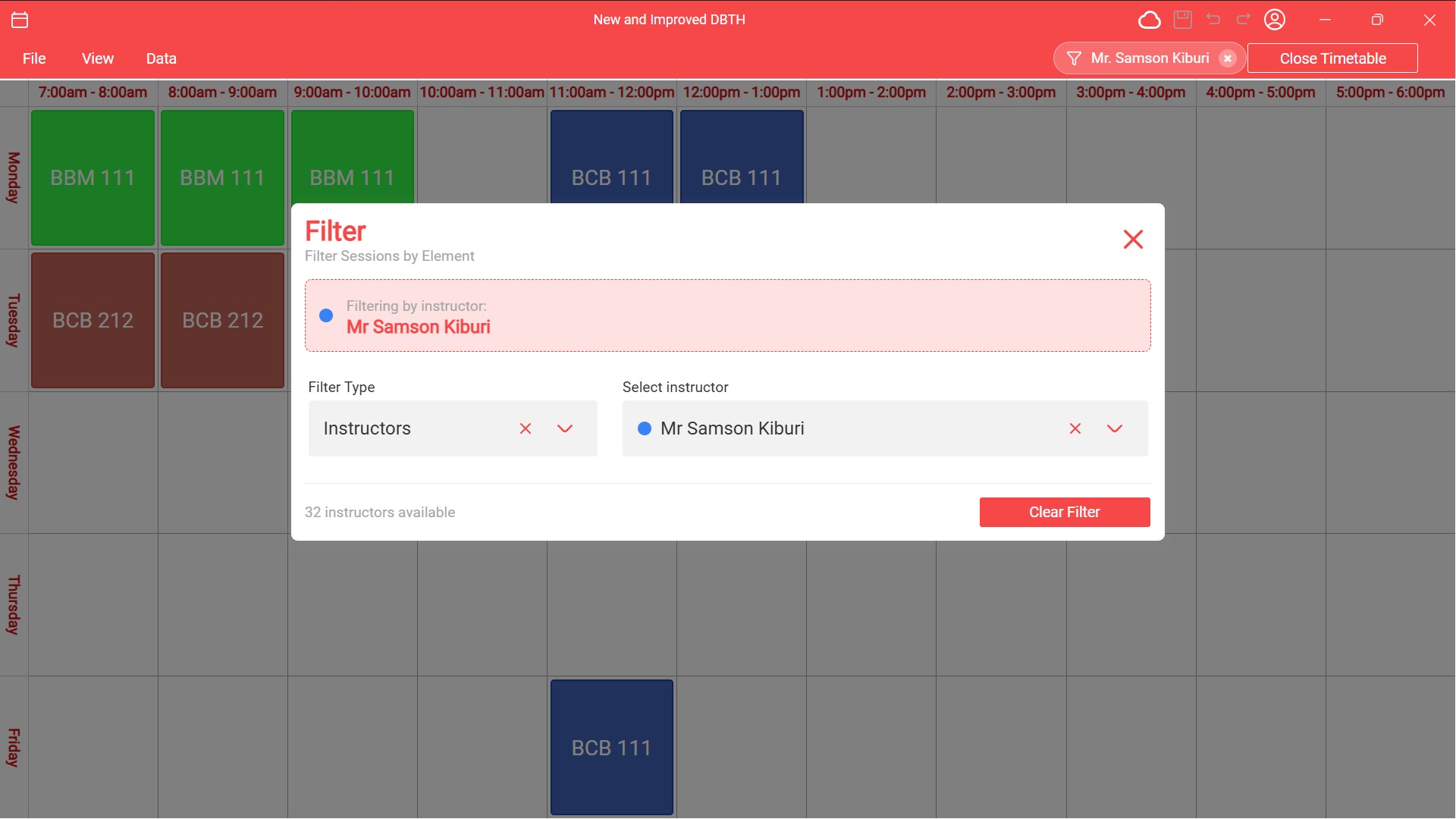Click the funnel filter icon

coord(1074,58)
